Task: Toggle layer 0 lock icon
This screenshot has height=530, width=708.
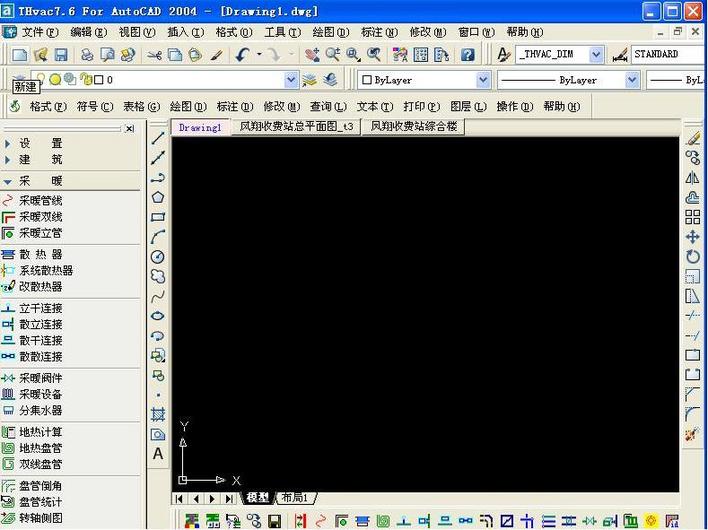Action: tap(86, 80)
